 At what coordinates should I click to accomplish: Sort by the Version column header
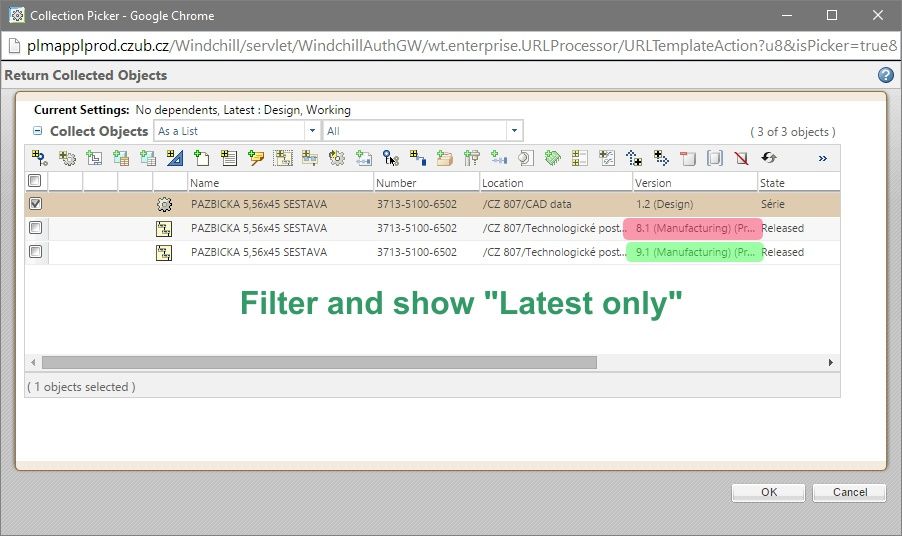(695, 182)
